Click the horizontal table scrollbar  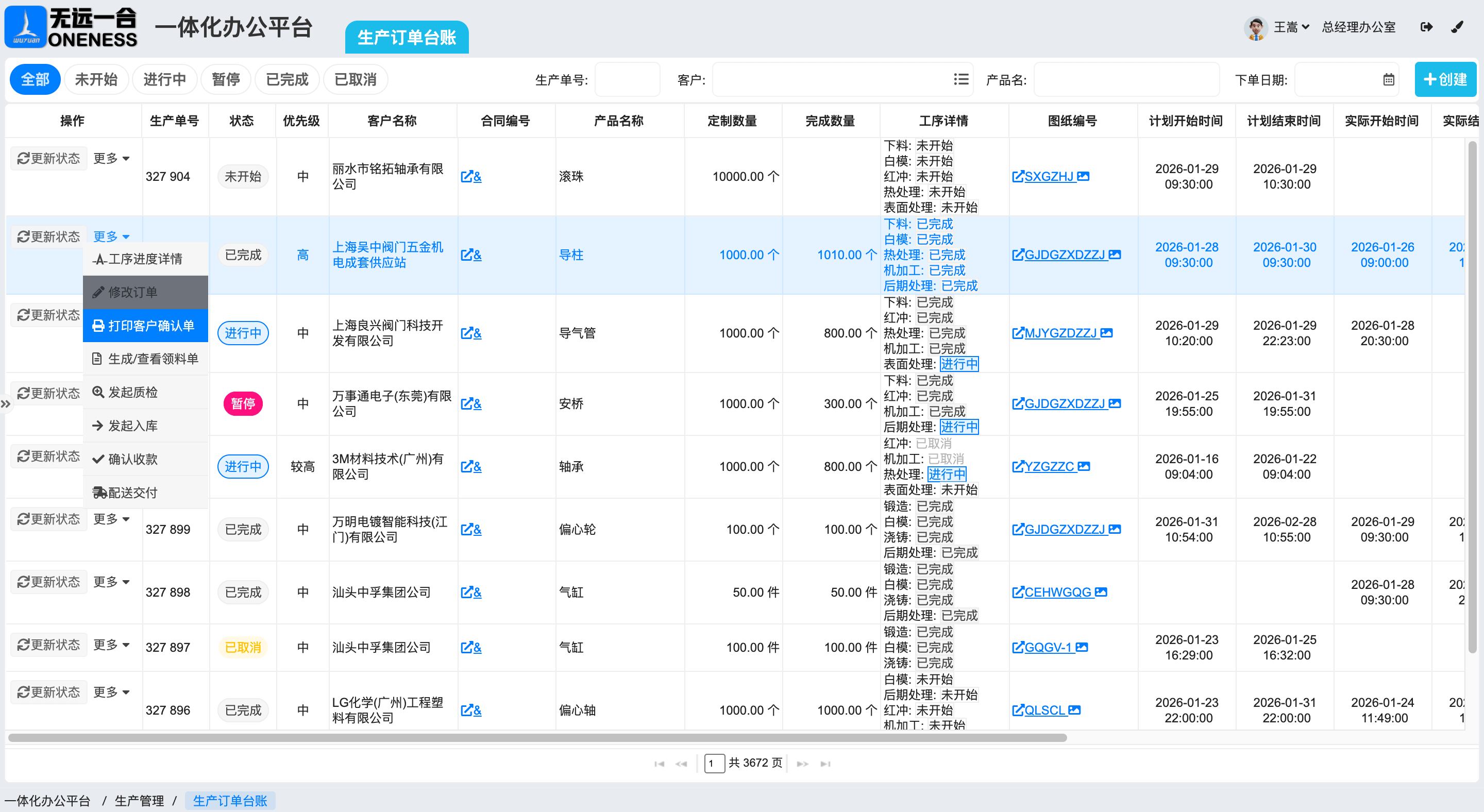(x=536, y=738)
